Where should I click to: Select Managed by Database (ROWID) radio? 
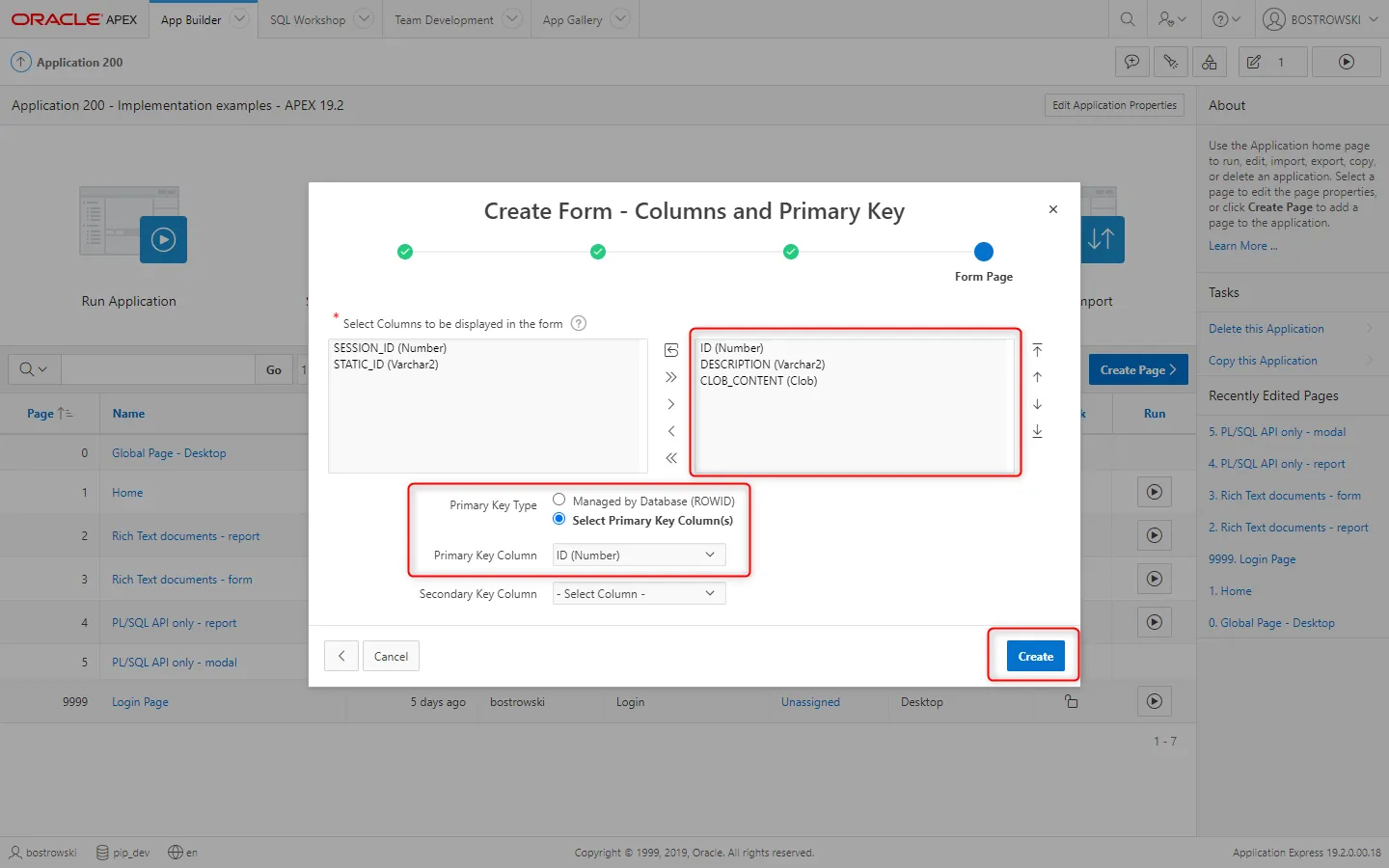(559, 500)
